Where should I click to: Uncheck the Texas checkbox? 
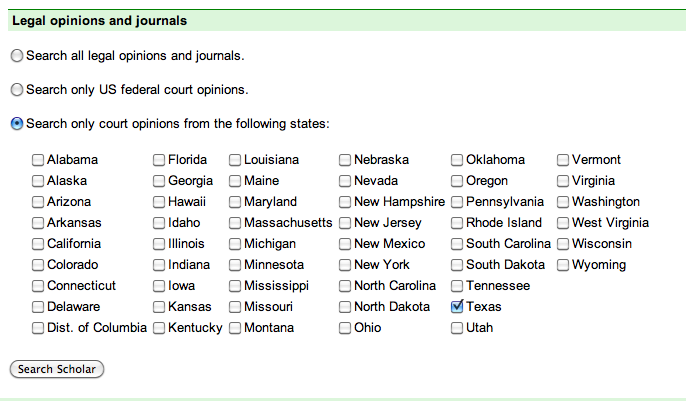click(x=457, y=307)
